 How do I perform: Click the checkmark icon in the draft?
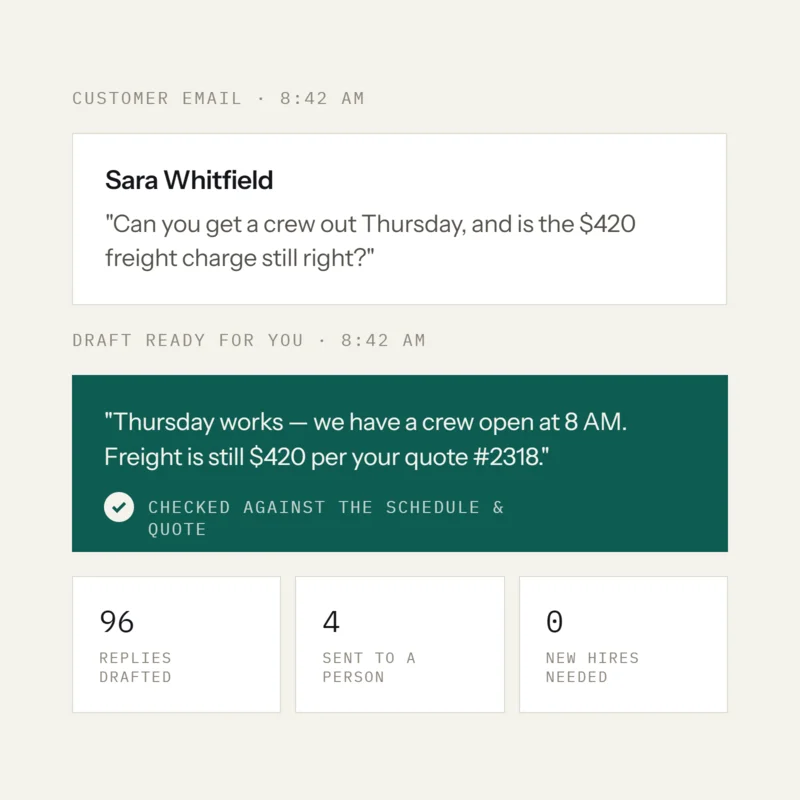pyautogui.click(x=119, y=507)
